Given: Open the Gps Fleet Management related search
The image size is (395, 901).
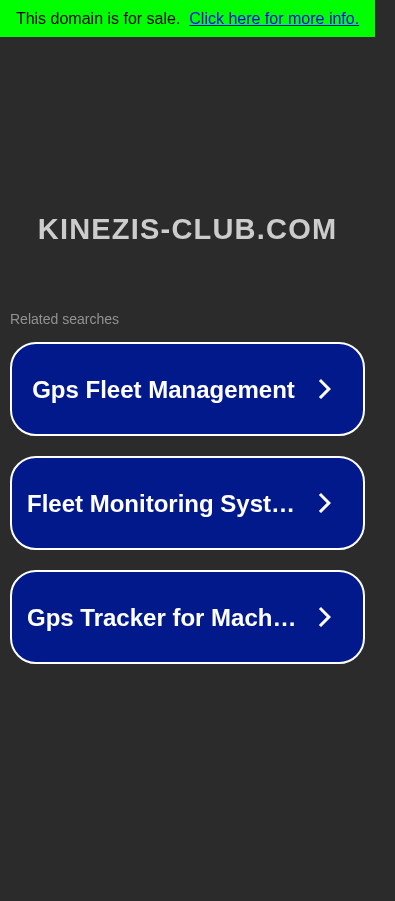Looking at the screenshot, I should click(187, 389).
